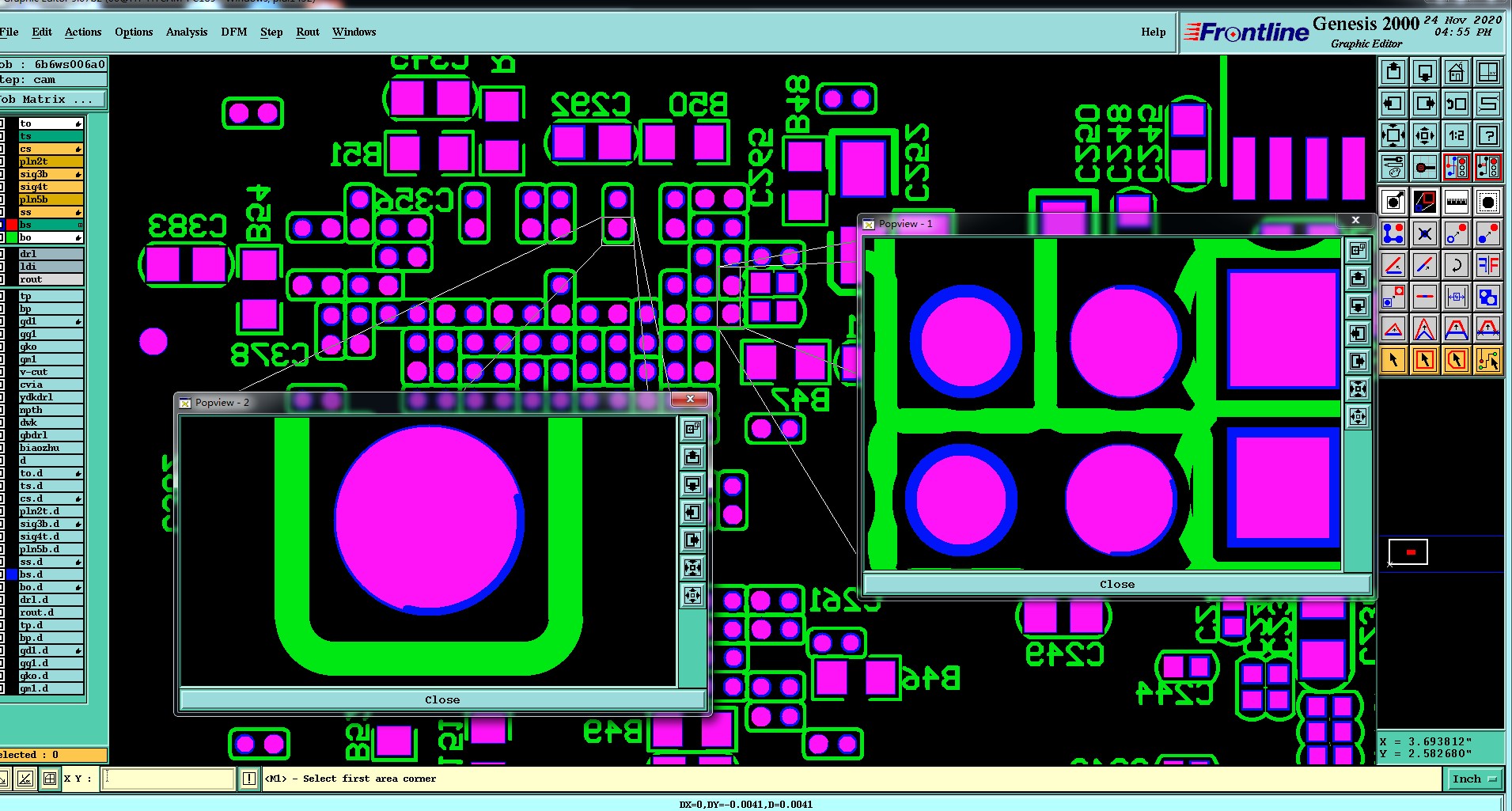Open the DFM menu
1512x811 pixels.
pyautogui.click(x=234, y=32)
